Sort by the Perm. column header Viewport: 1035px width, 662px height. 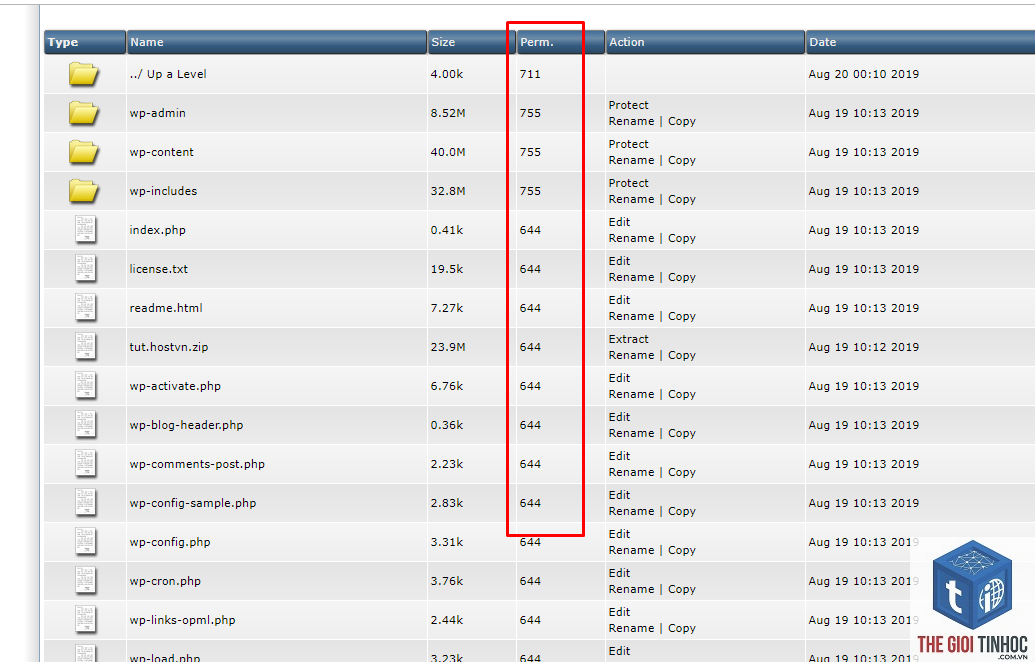560,42
